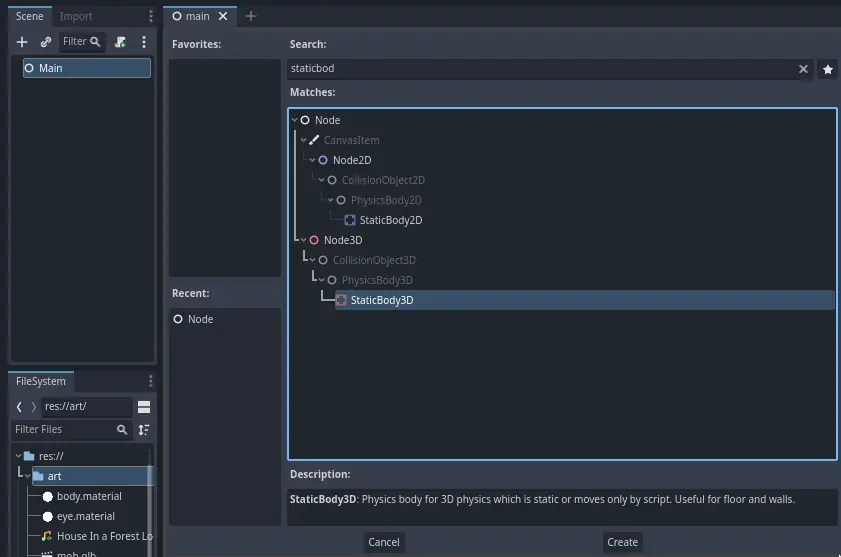Click the favorite star icon beside search
This screenshot has height=557, width=841.
(827, 69)
